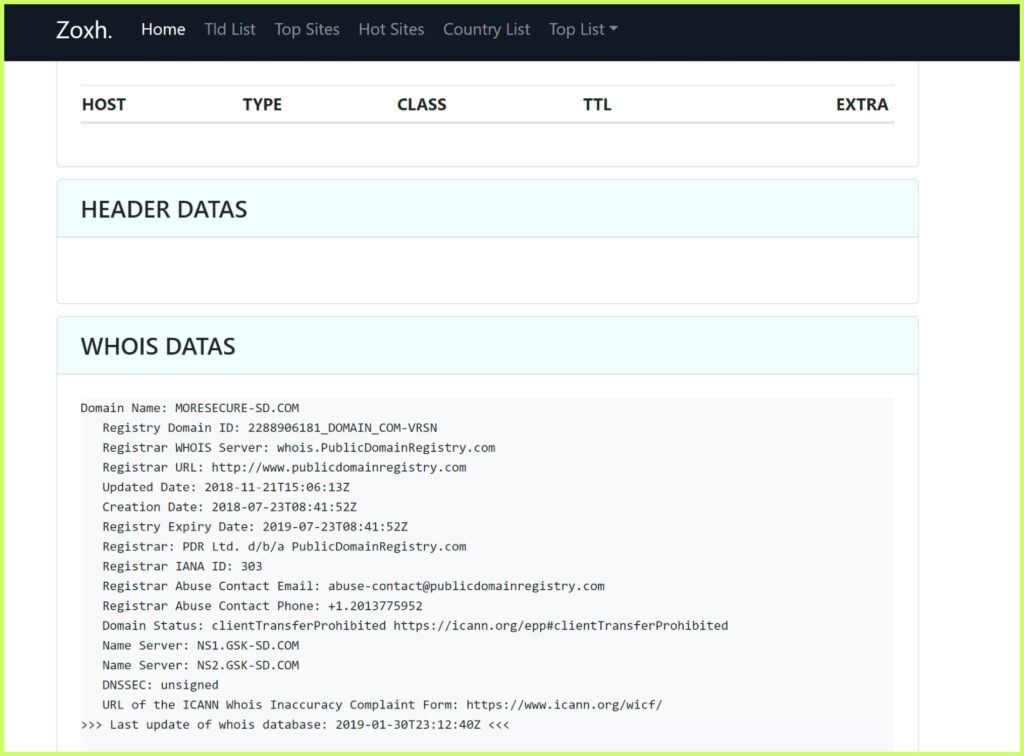The image size is (1024, 756).
Task: Click the Domain Name MORESECURE-SD.COM line
Action: click(189, 408)
